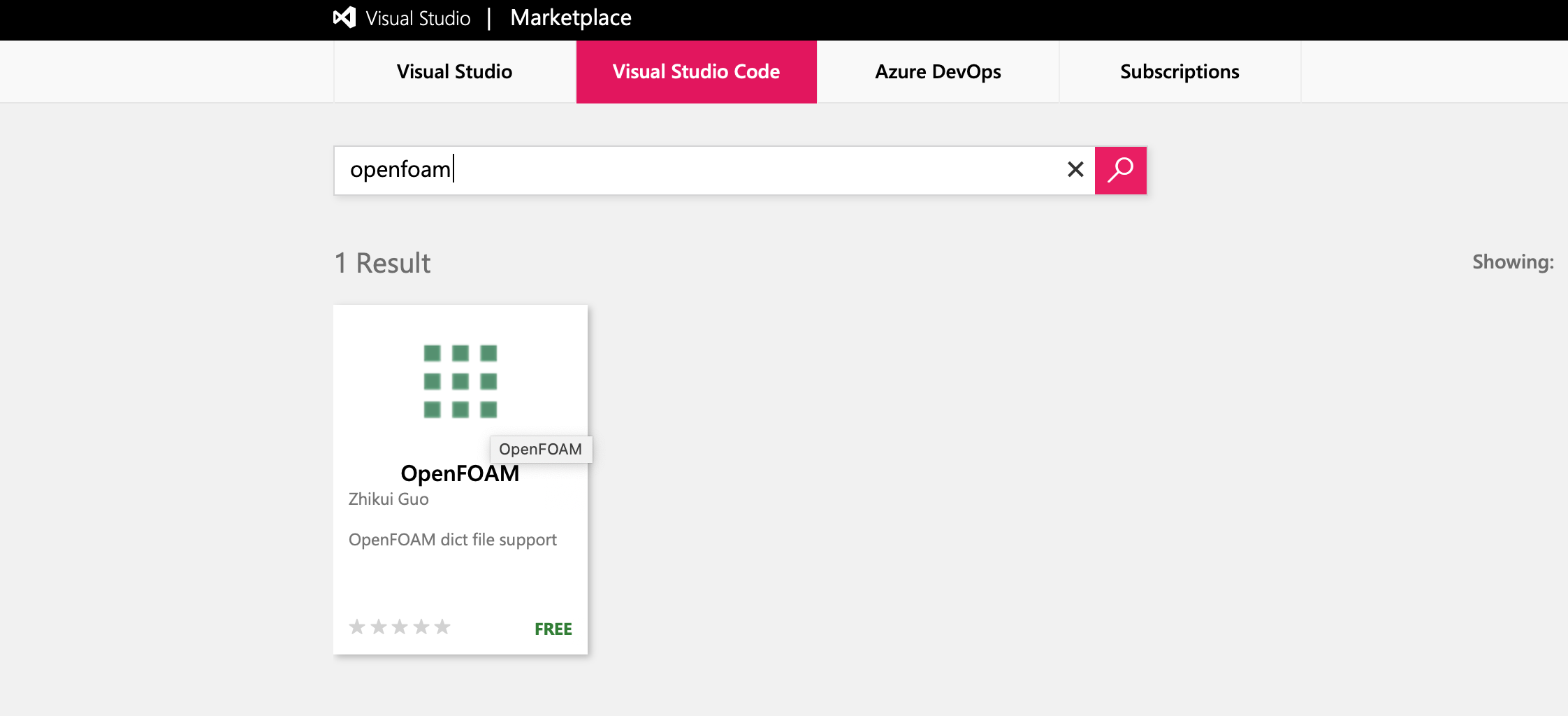This screenshot has width=1568, height=716.
Task: Click the OpenFOAM dict file support description
Action: coord(453,540)
